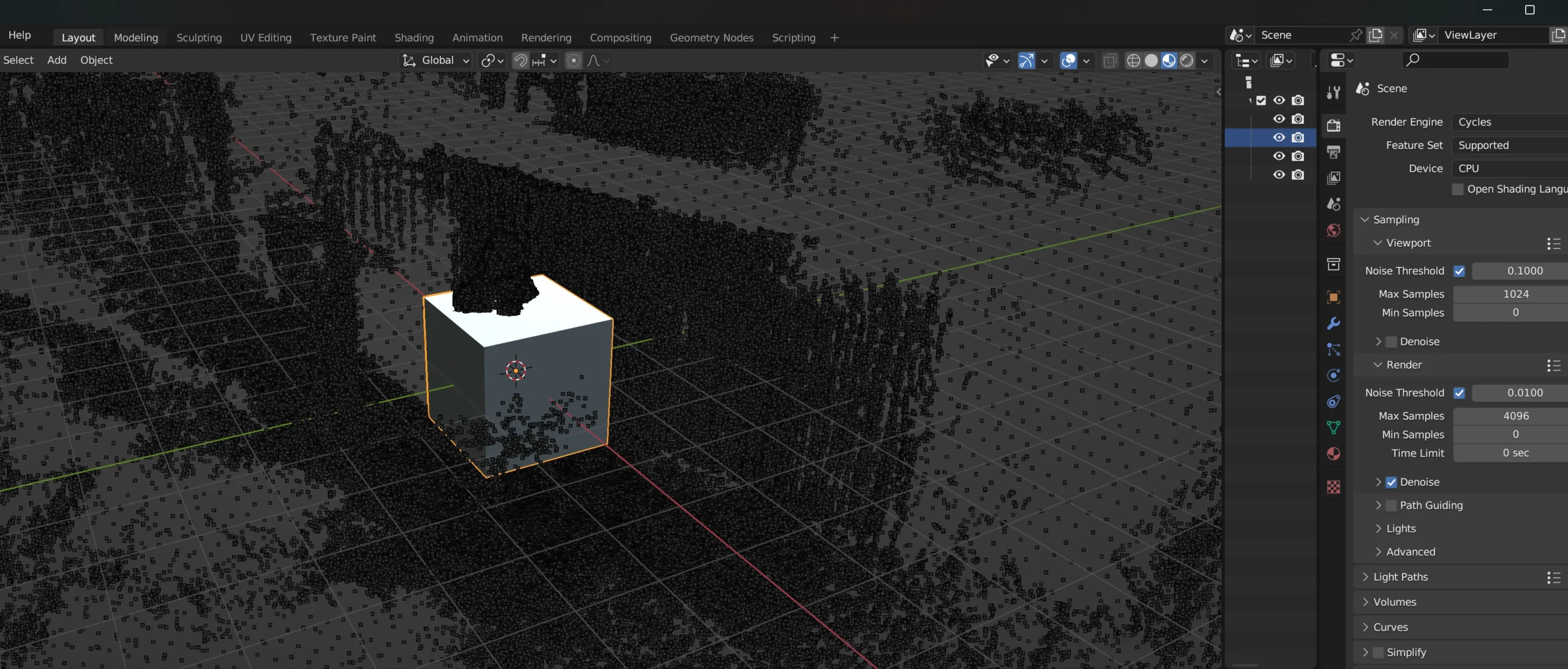Open the Material properties tab
This screenshot has width=1568, height=669.
[1333, 454]
